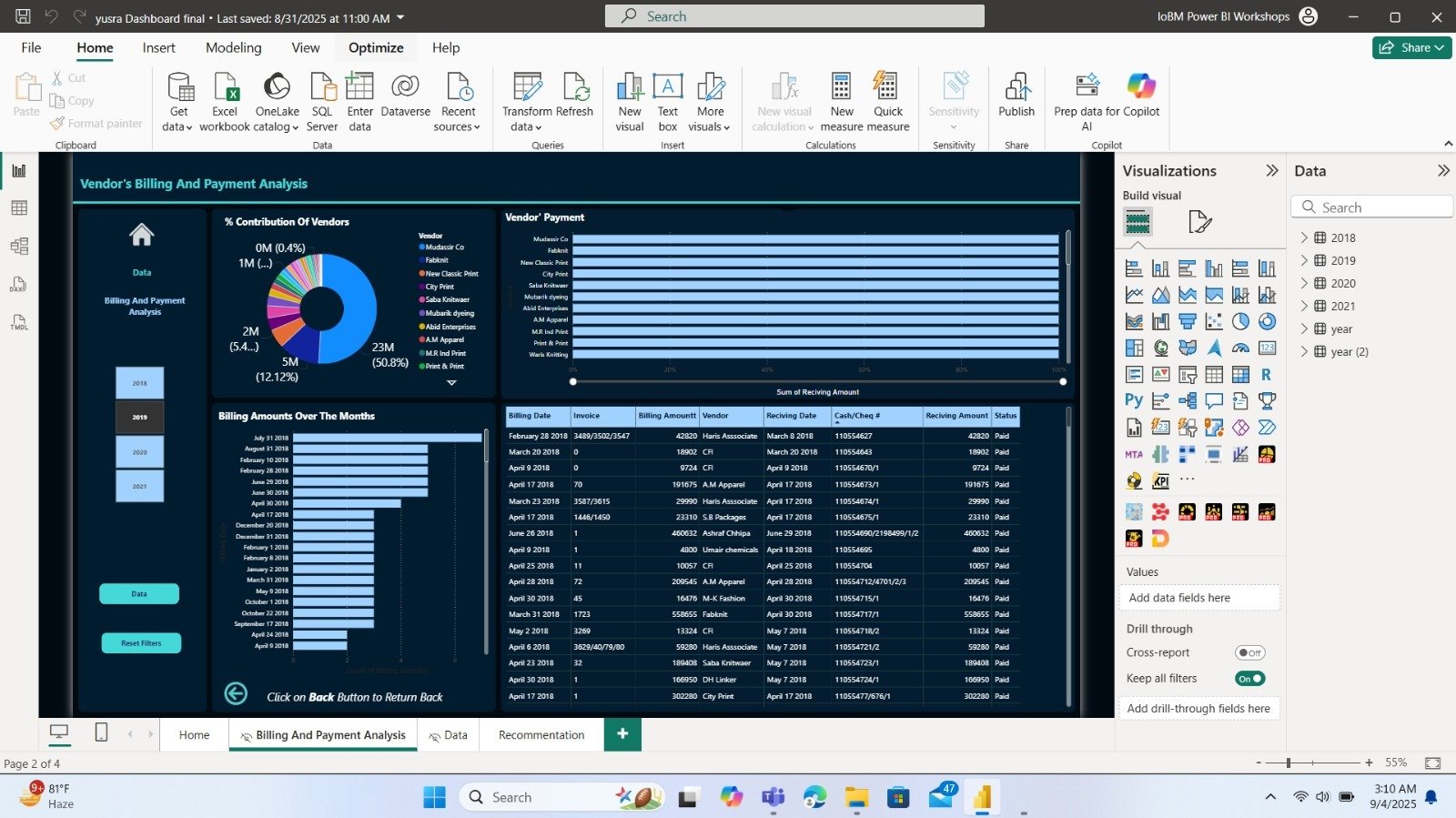
Task: Expand the 2018 table in Data pane
Action: (x=1304, y=237)
